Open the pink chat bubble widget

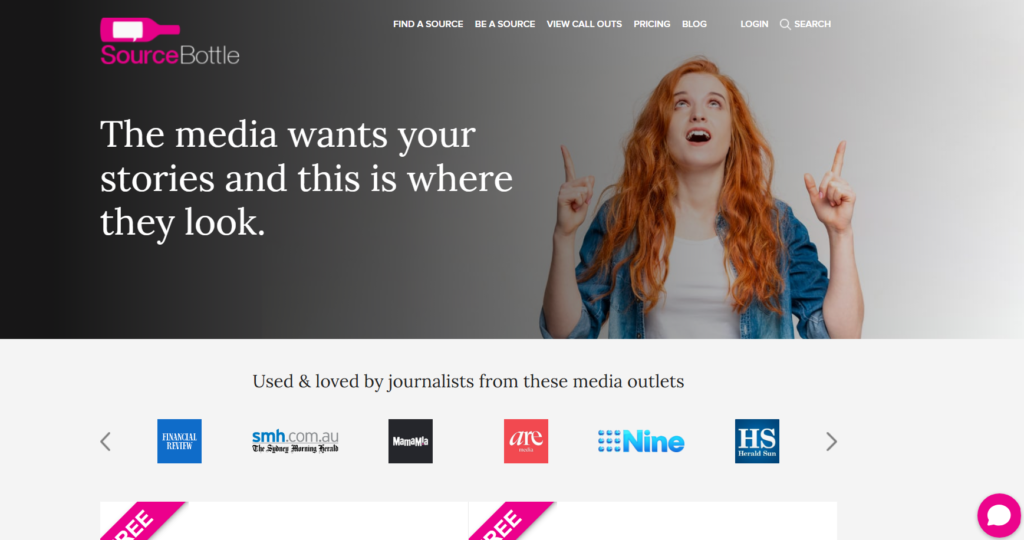[998, 515]
